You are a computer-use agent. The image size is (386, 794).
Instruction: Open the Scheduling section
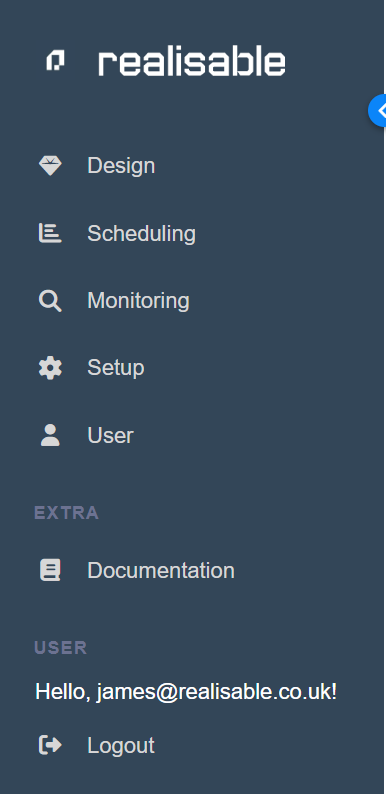[x=141, y=233]
